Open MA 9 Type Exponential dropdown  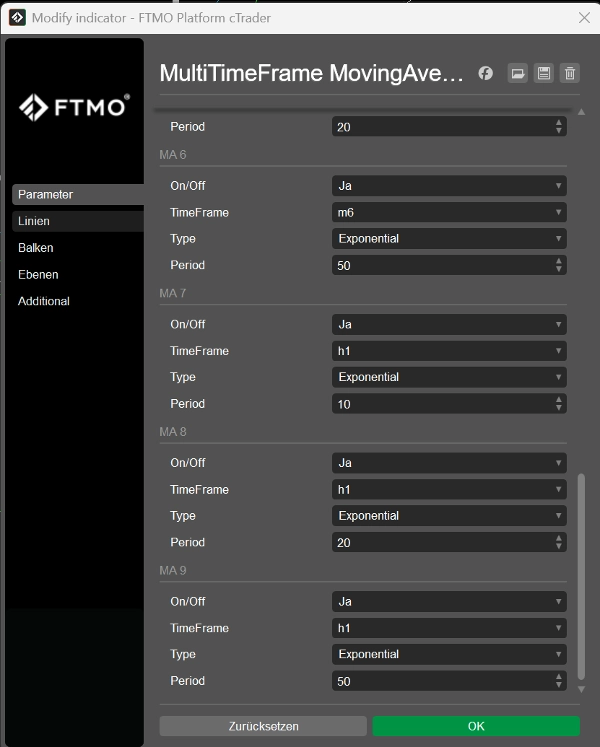tap(449, 655)
